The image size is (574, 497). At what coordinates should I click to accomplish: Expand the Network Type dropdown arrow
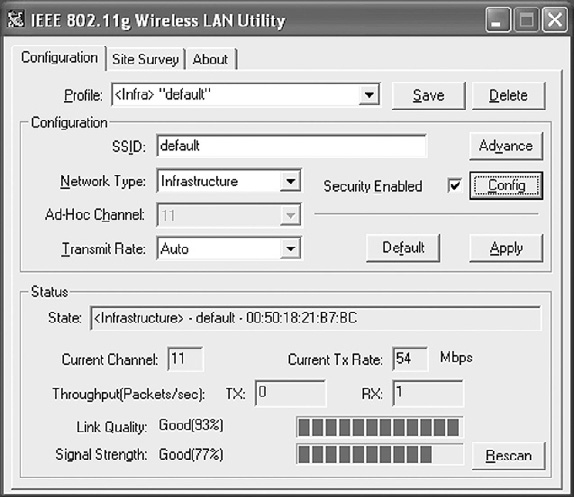290,181
